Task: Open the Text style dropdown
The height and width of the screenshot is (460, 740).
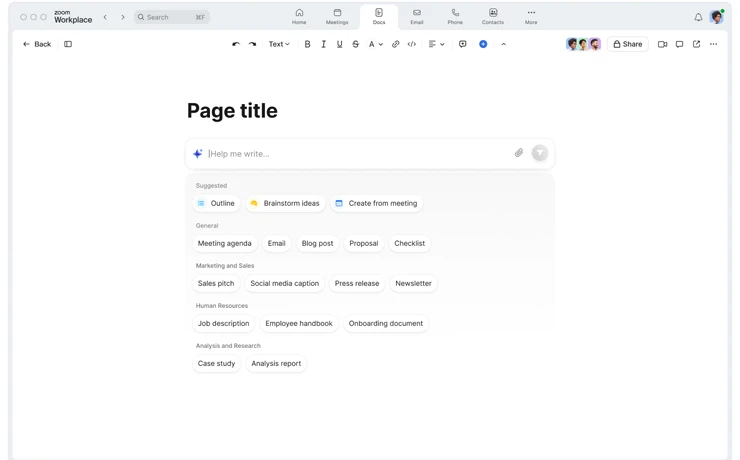Action: (x=279, y=44)
